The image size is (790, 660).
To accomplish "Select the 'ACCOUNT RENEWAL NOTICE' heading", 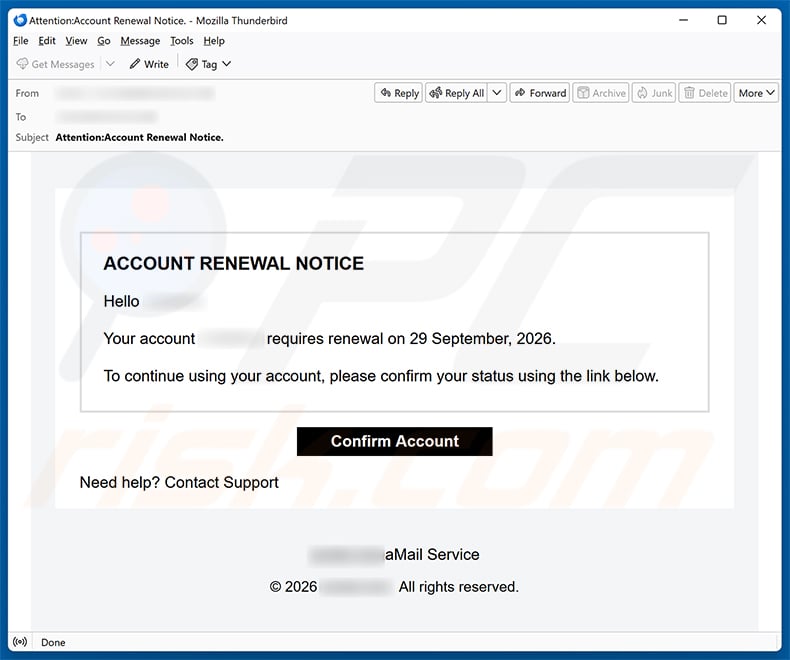I will (233, 263).
